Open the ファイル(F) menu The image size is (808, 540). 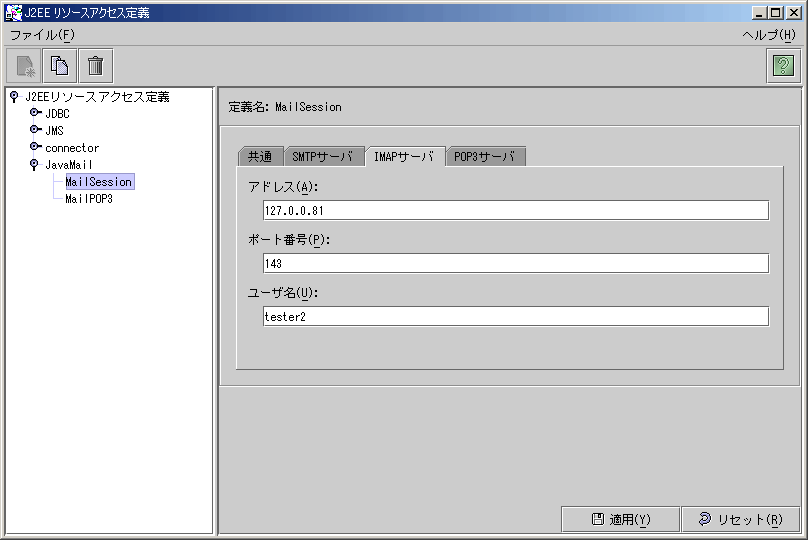tap(42, 35)
